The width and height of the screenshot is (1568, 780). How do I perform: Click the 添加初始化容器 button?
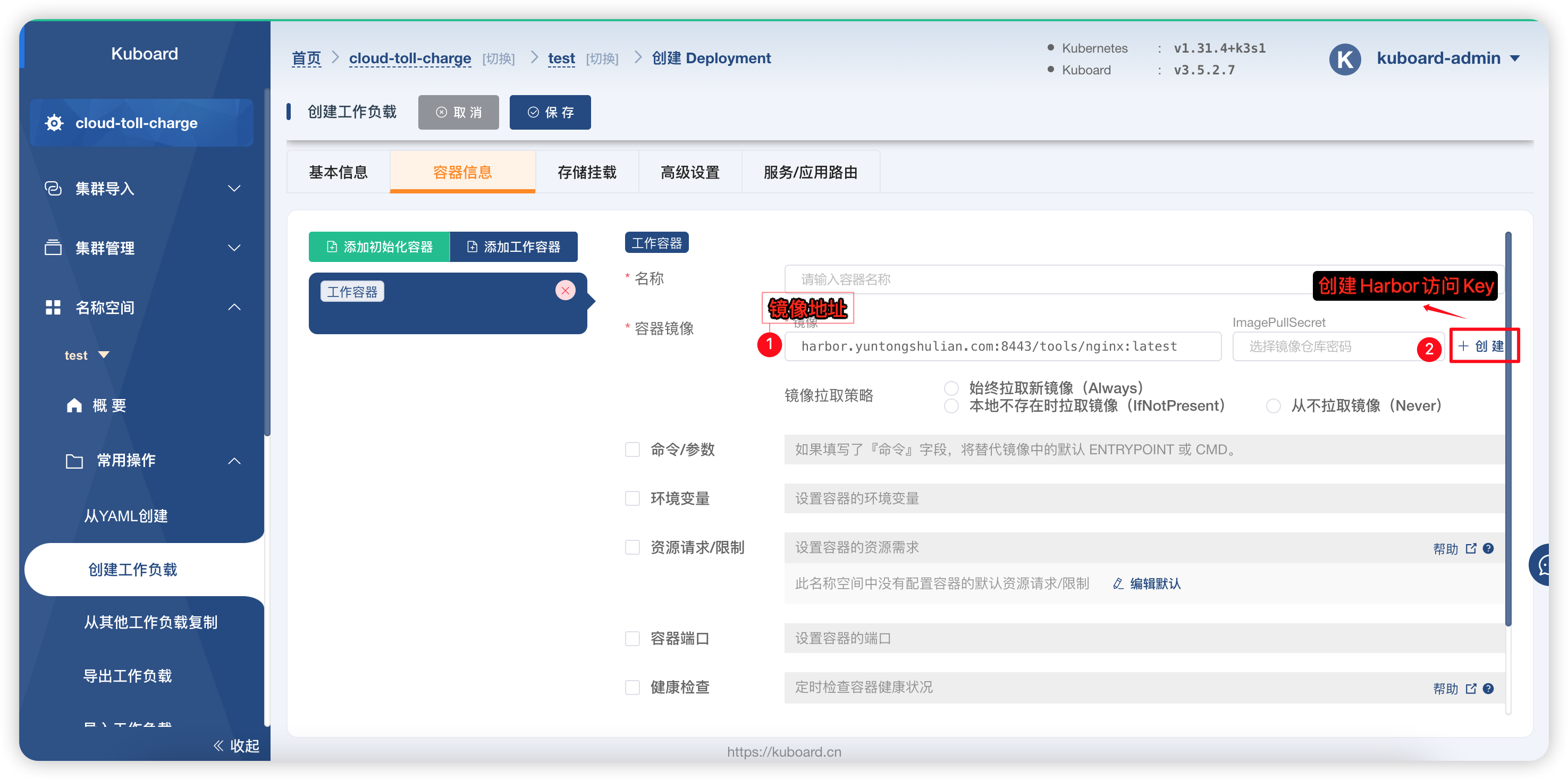(379, 247)
